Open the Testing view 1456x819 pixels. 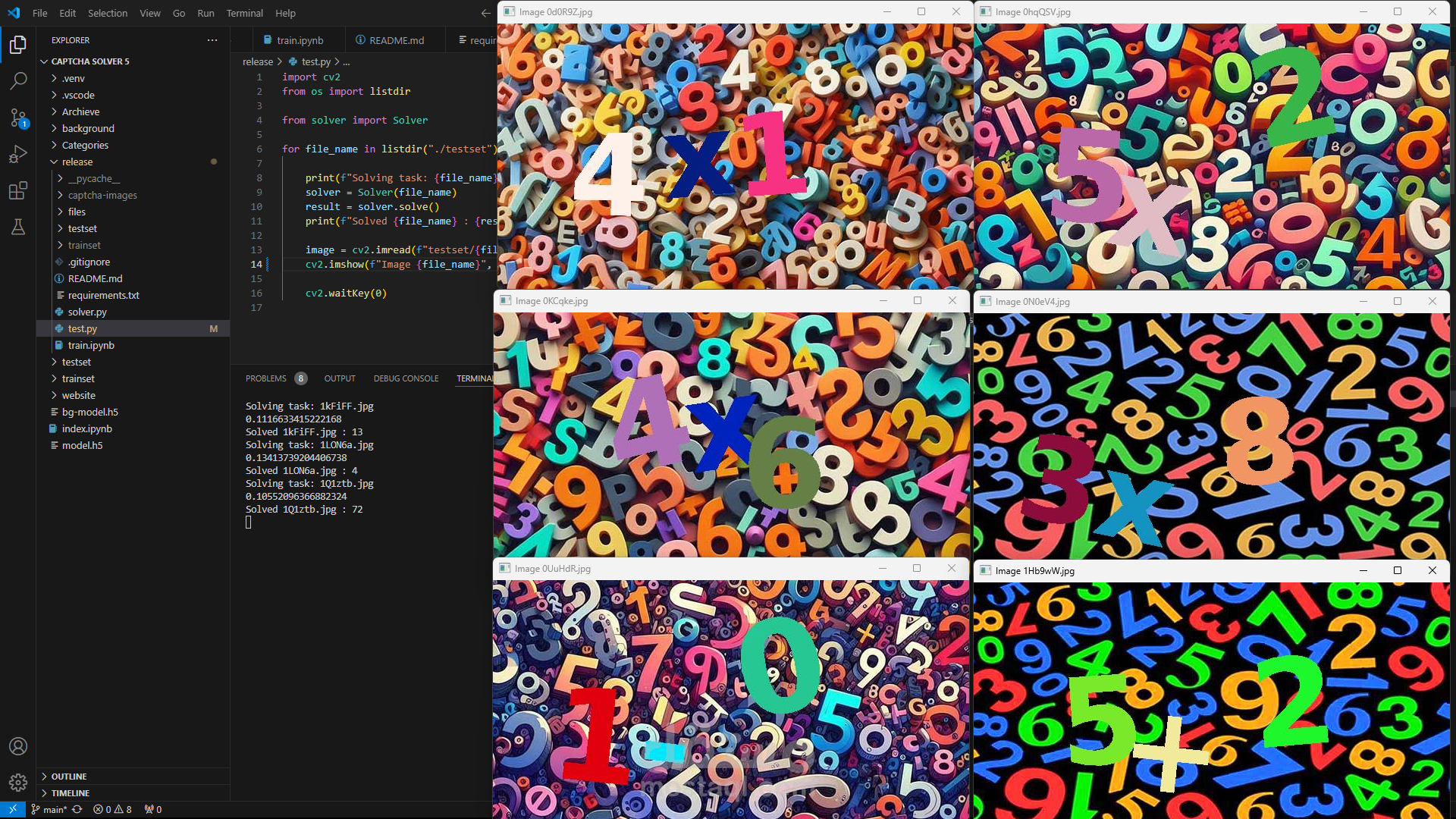click(x=18, y=227)
